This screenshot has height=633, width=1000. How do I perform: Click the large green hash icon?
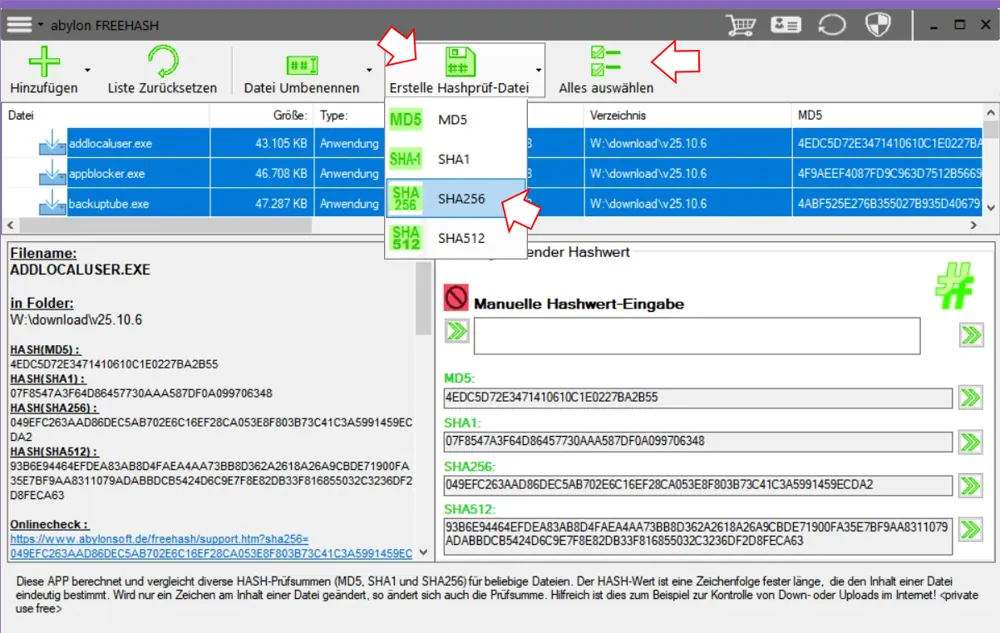click(954, 285)
